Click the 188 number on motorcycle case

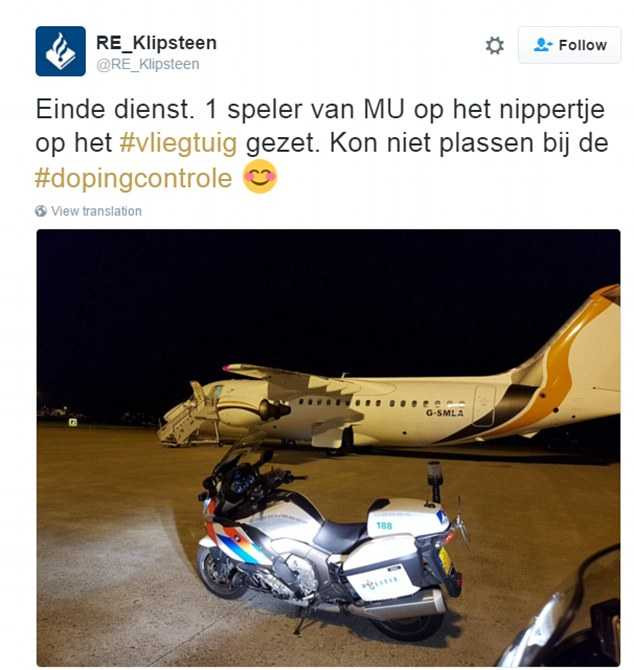[384, 525]
